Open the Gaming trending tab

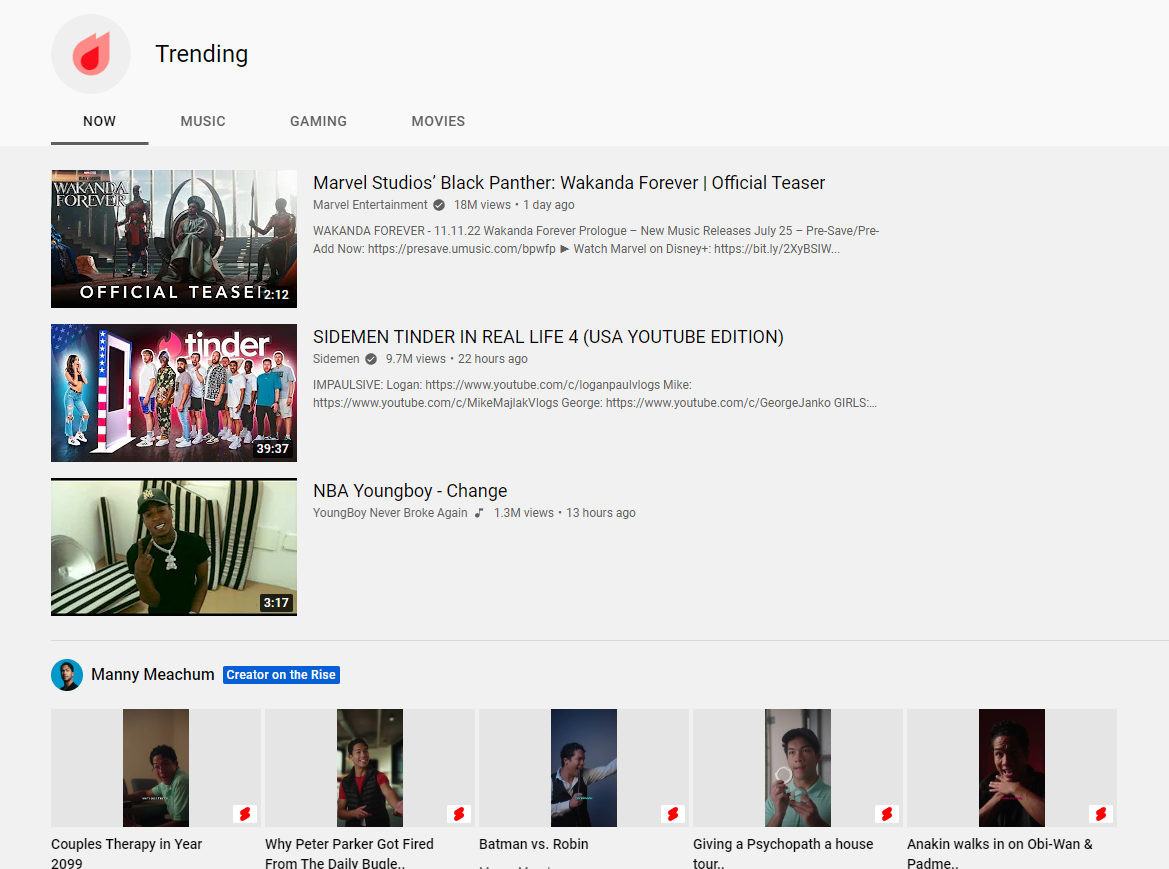(318, 121)
